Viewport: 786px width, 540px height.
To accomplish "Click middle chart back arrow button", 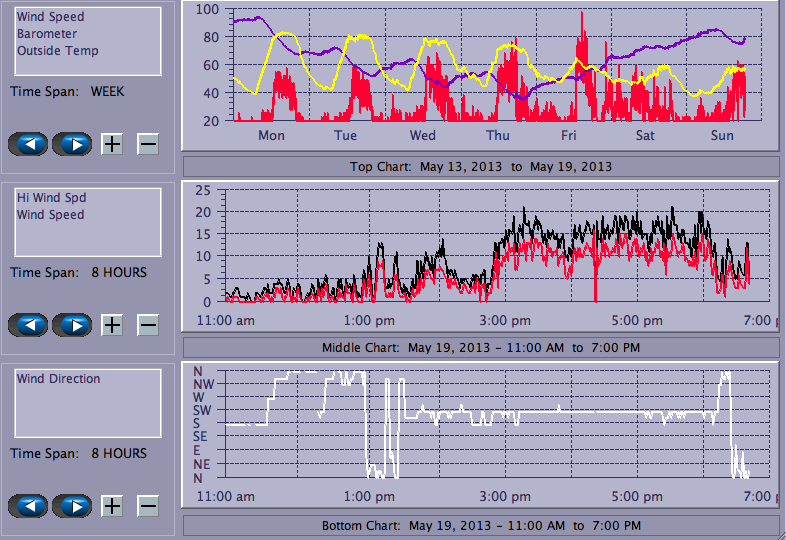I will click(28, 325).
